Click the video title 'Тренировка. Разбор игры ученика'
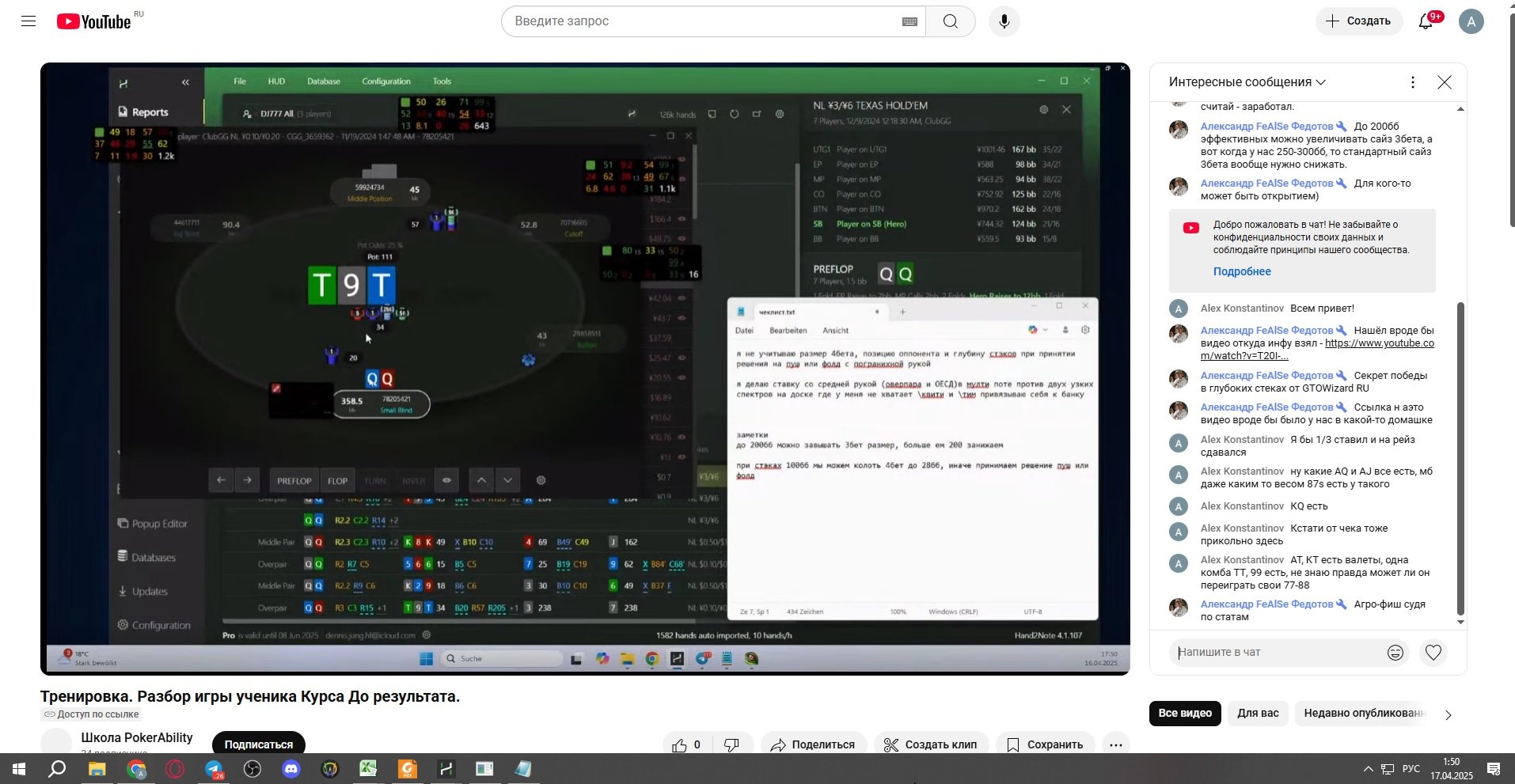 [x=250, y=696]
